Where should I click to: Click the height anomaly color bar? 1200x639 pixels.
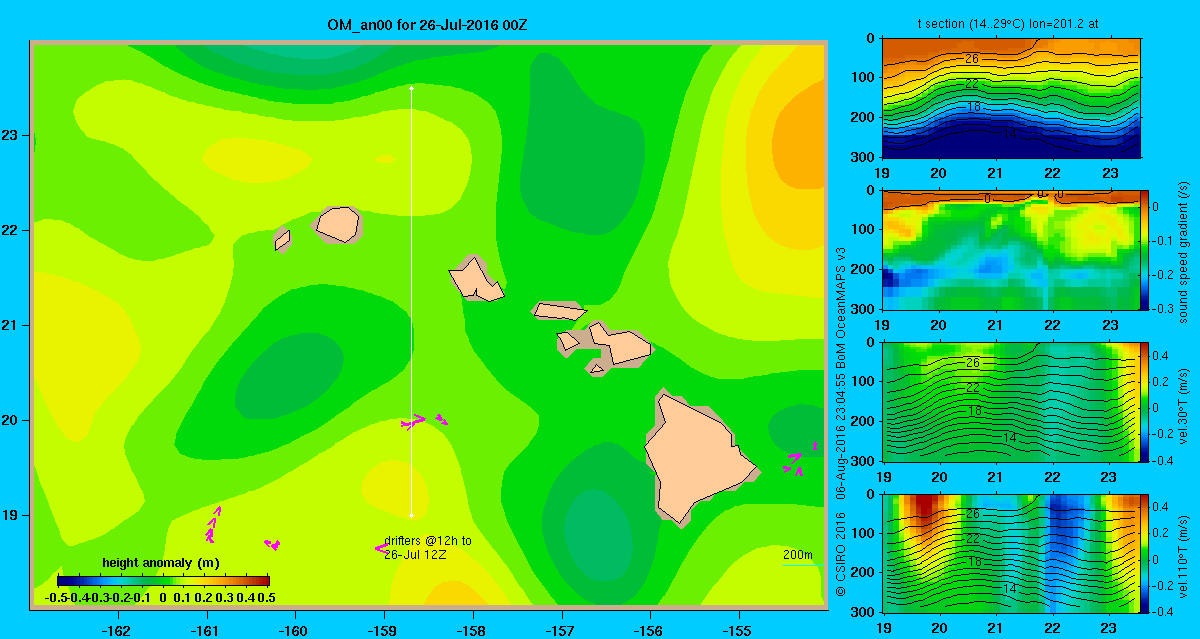click(163, 580)
